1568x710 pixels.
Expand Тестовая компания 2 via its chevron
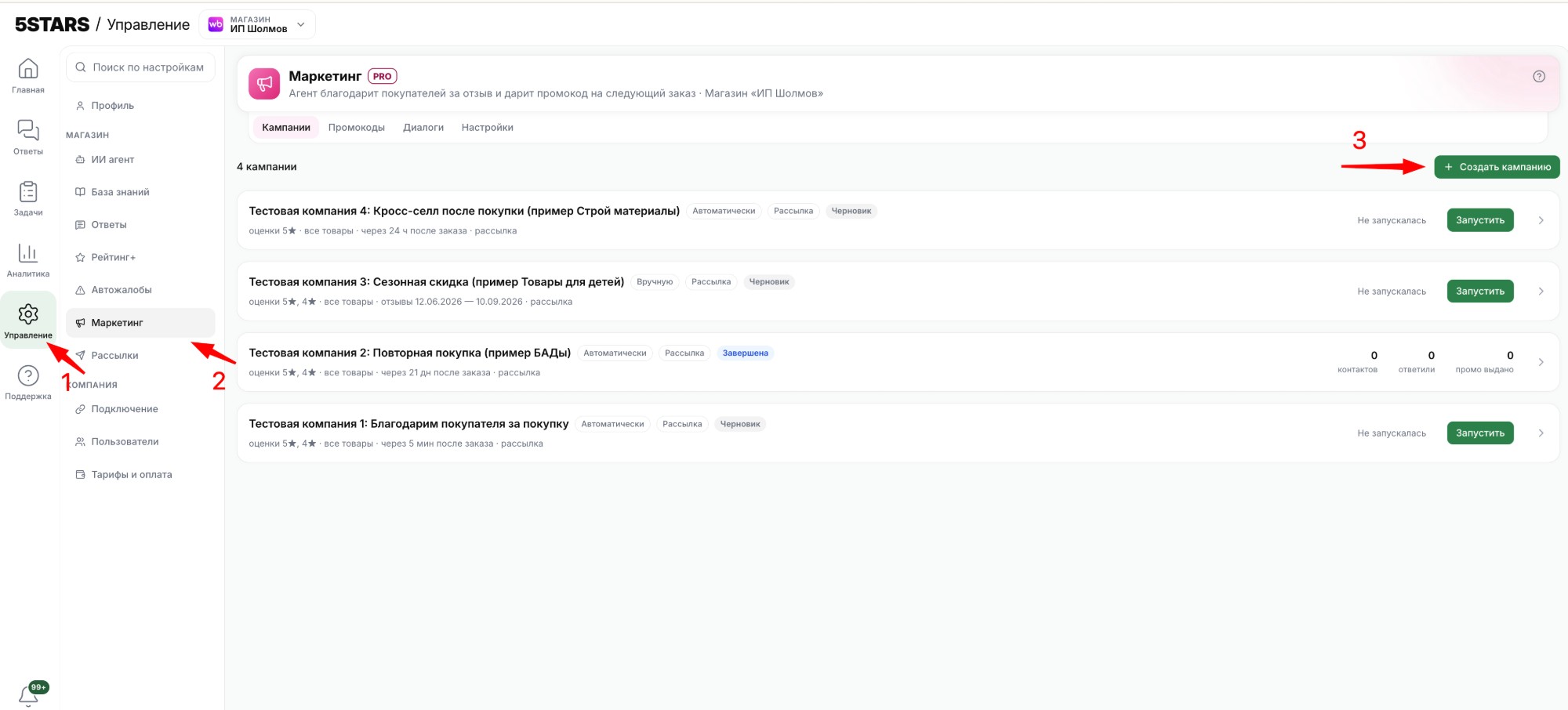point(1541,362)
